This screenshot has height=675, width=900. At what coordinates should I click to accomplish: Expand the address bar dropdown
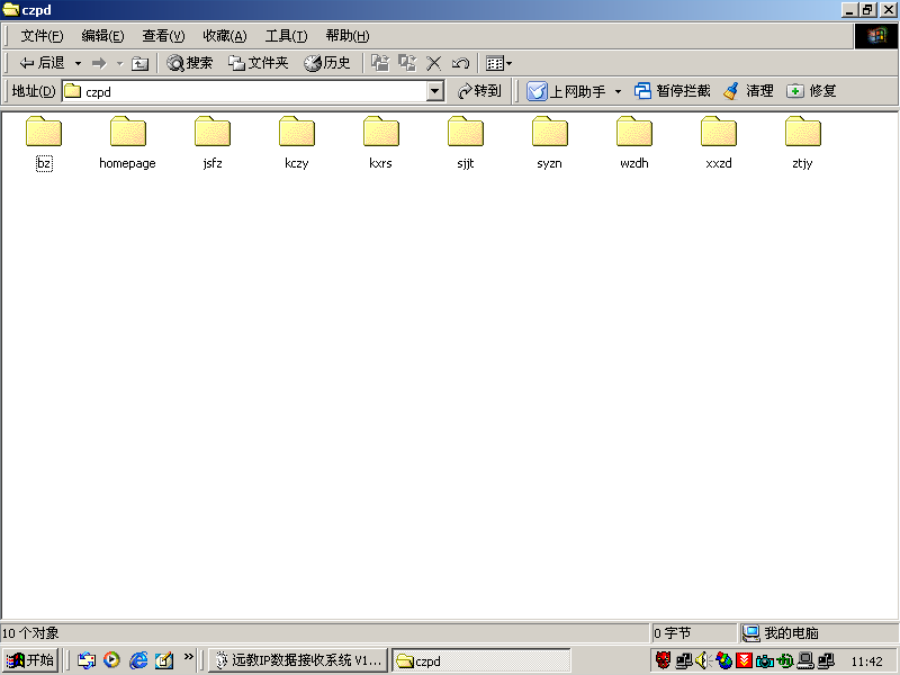coord(435,91)
